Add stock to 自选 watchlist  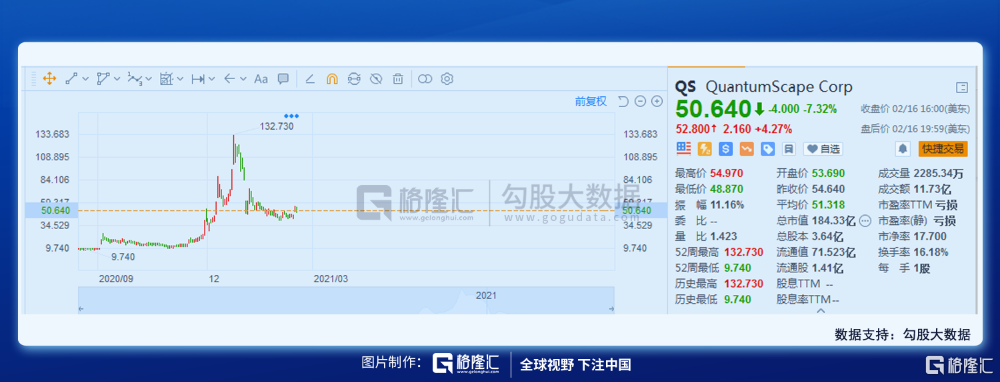point(823,149)
